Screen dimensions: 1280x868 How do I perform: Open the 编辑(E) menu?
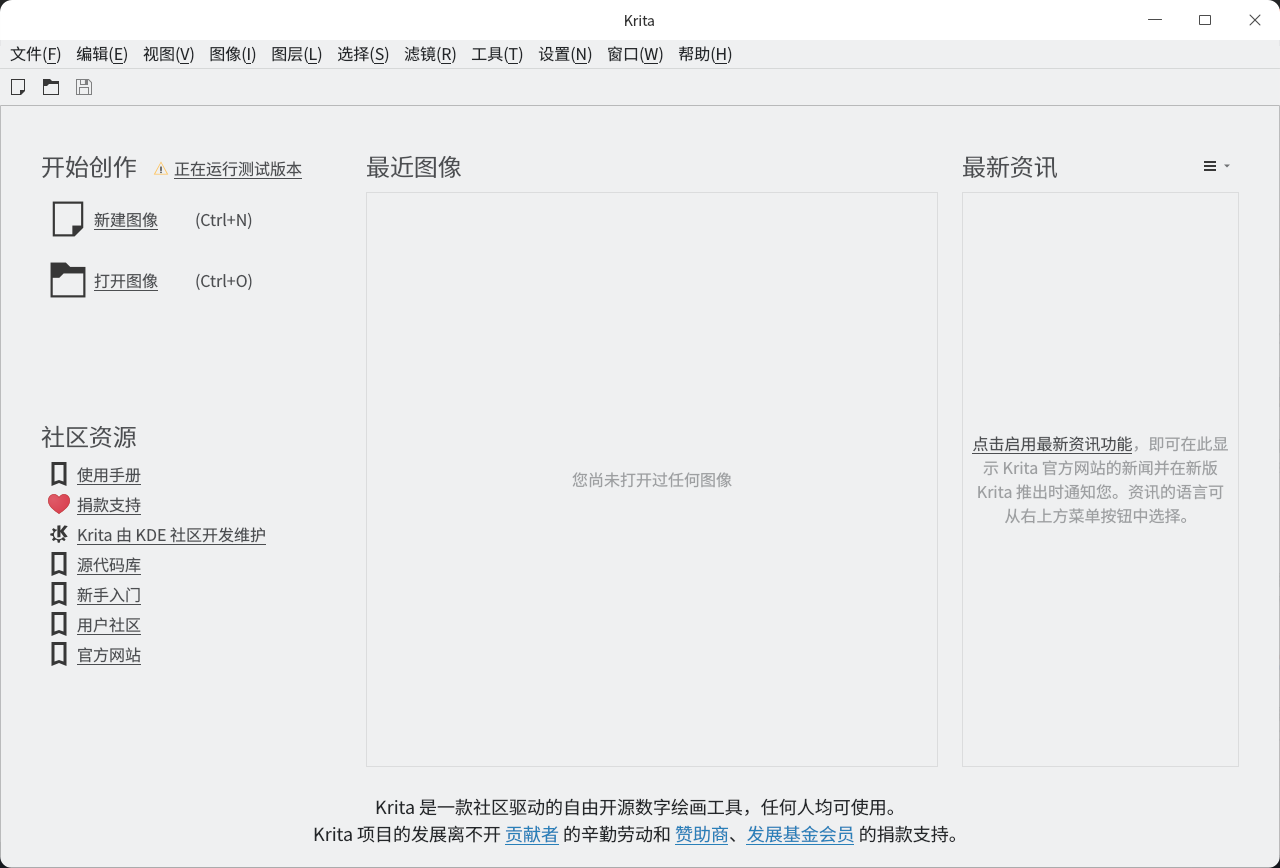pos(102,54)
